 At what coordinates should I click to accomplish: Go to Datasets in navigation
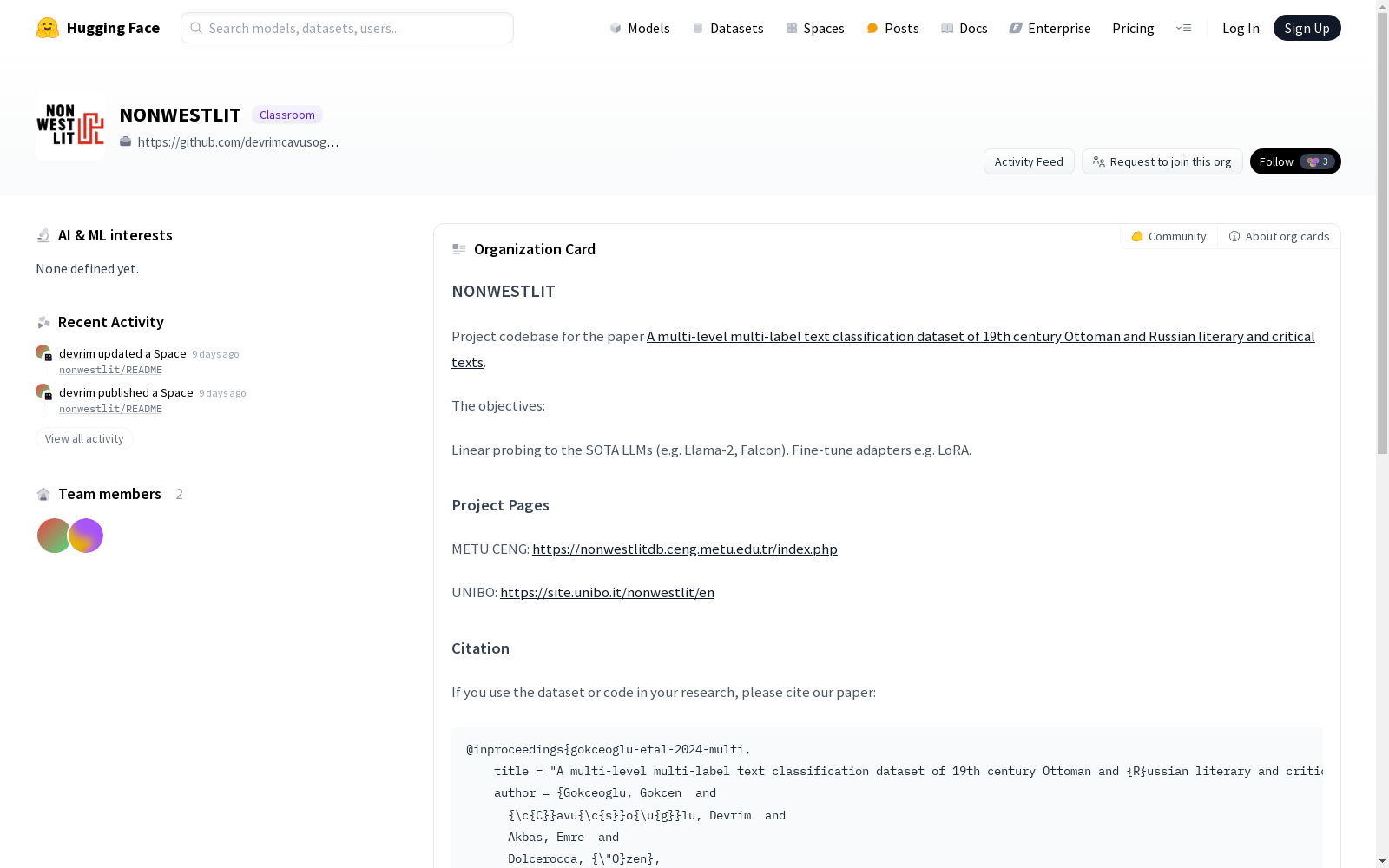pos(727,28)
